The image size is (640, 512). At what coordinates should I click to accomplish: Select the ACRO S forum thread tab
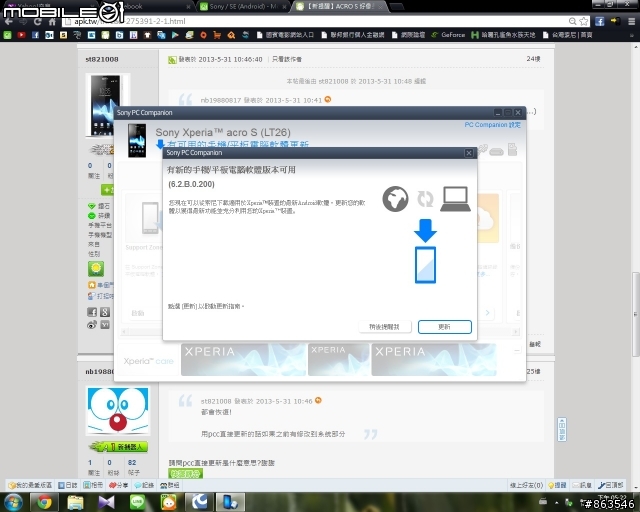340,7
